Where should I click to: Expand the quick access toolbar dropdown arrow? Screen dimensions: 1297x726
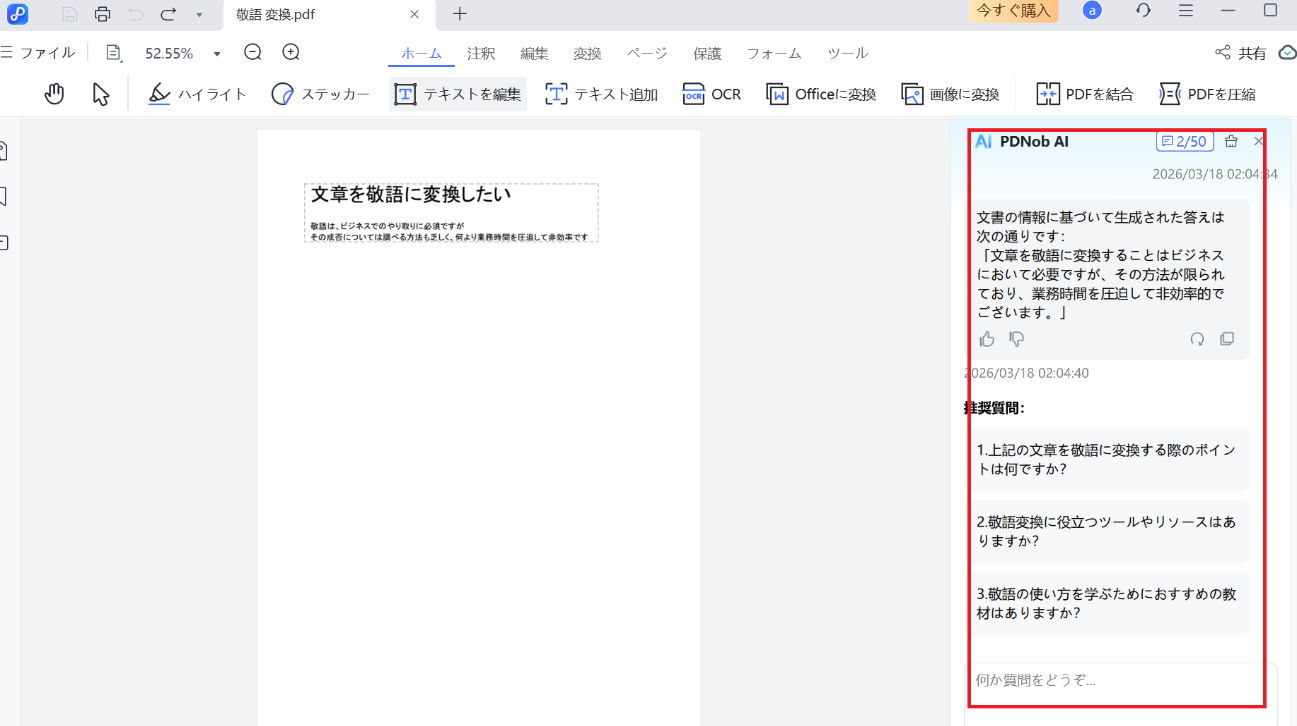(x=199, y=15)
